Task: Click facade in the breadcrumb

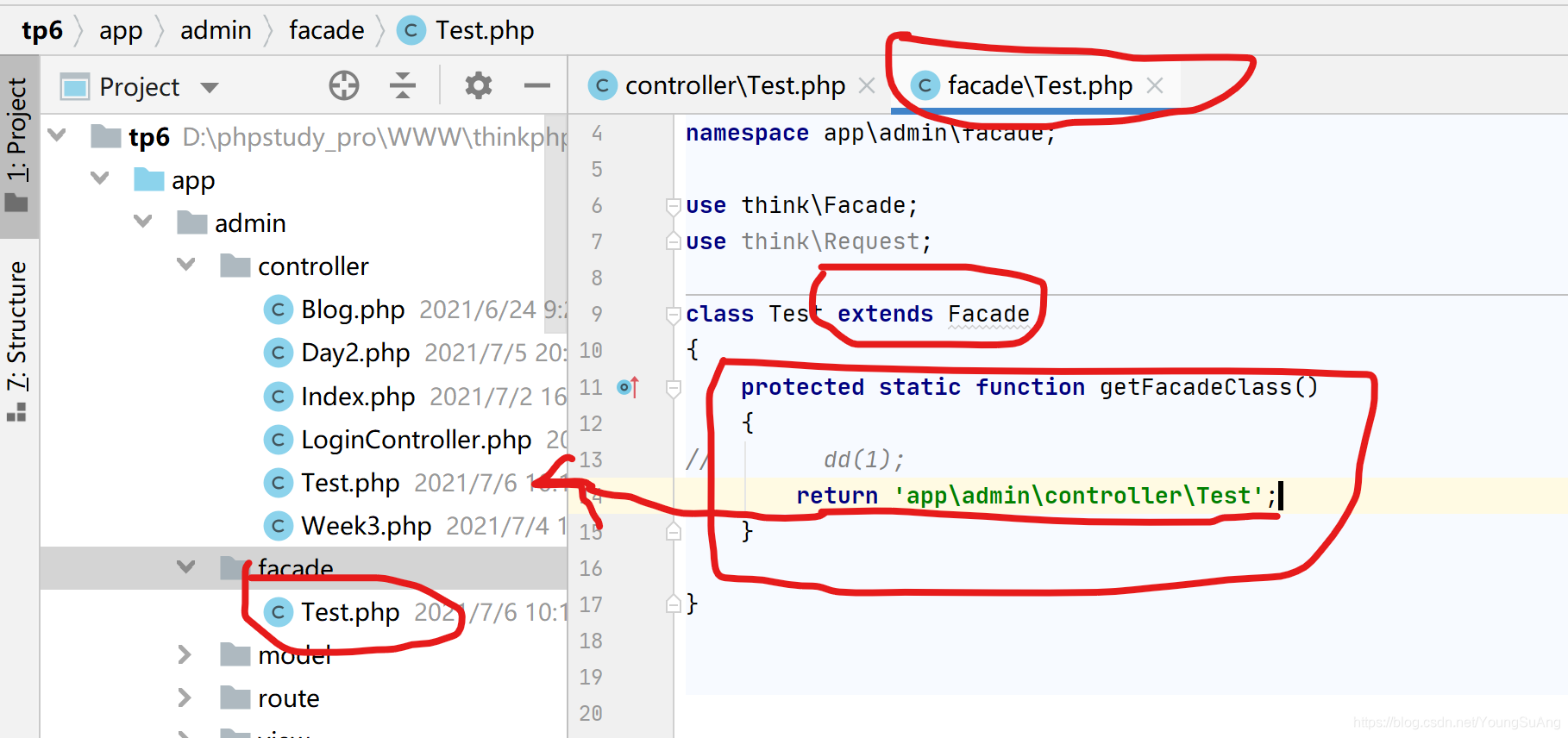Action: [326, 30]
